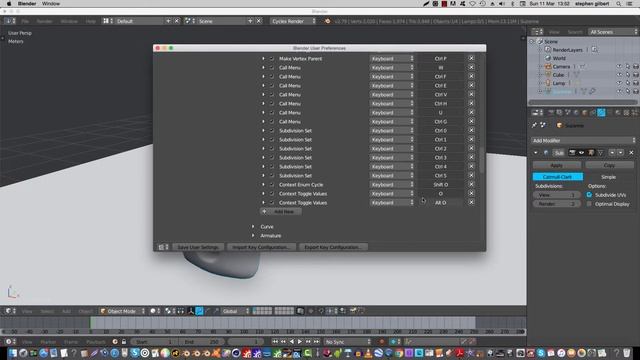Image resolution: width=640 pixels, height=360 pixels.
Task: Toggle checkbox for Make Vertex Parent keymap
Action: [272, 58]
